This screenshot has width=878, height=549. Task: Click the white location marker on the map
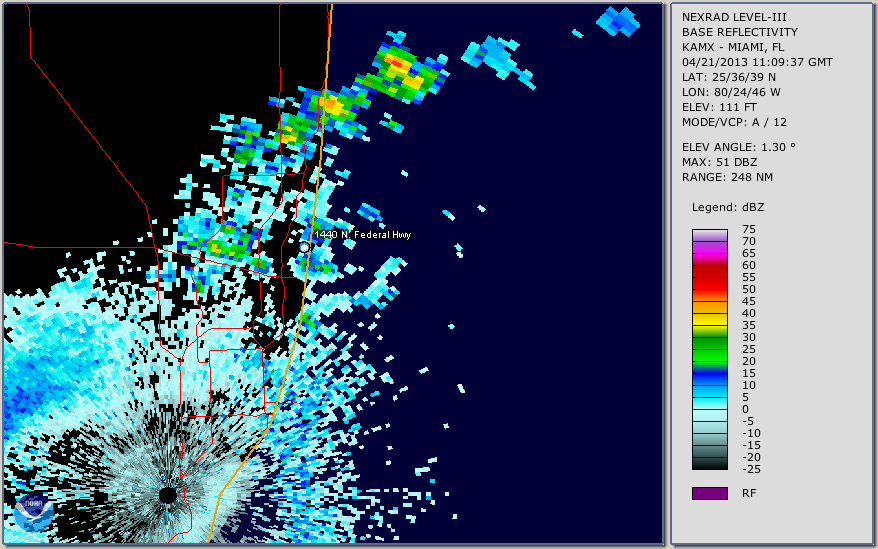(x=304, y=247)
